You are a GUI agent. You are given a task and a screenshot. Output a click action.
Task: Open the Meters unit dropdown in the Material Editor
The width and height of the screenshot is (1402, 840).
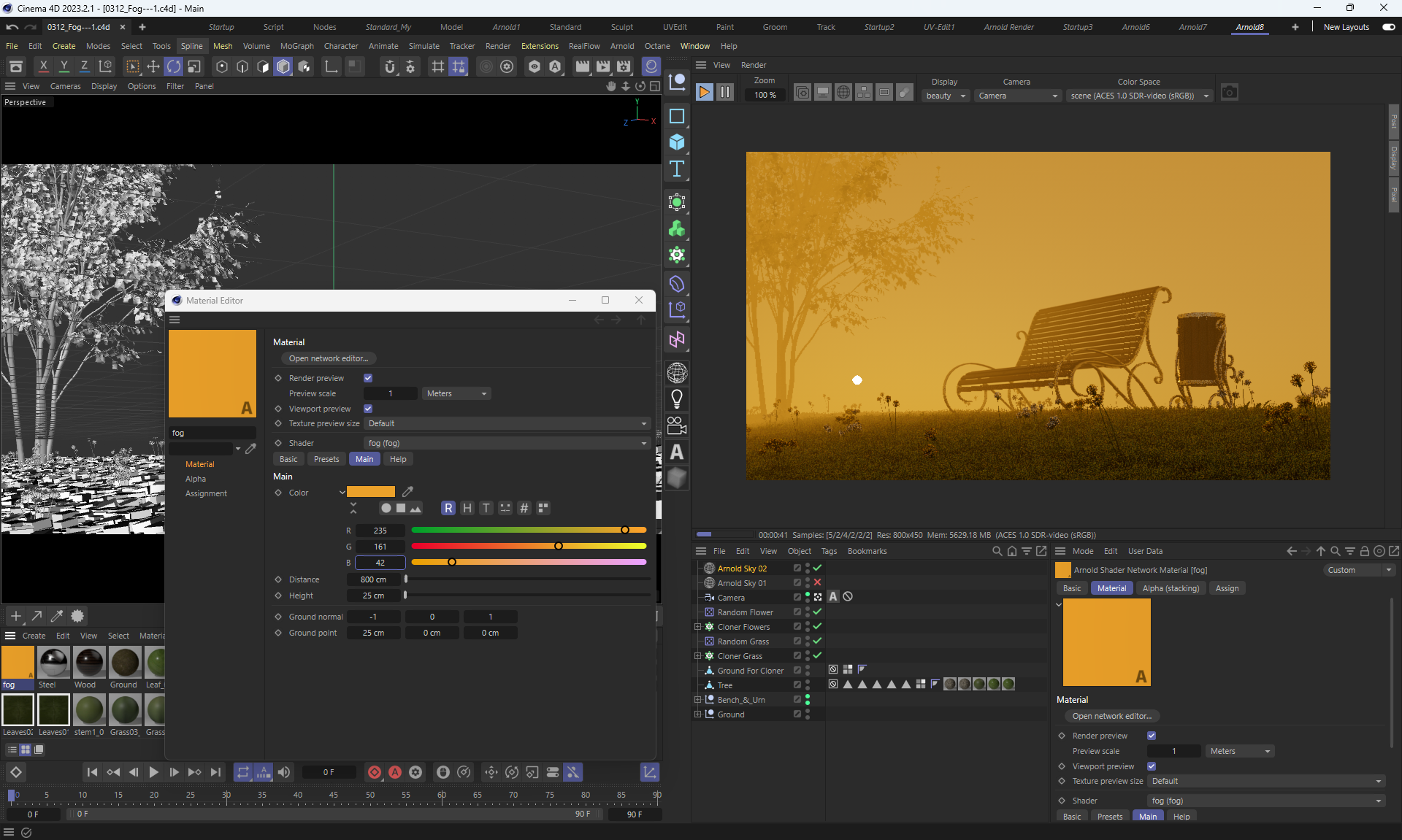[456, 393]
